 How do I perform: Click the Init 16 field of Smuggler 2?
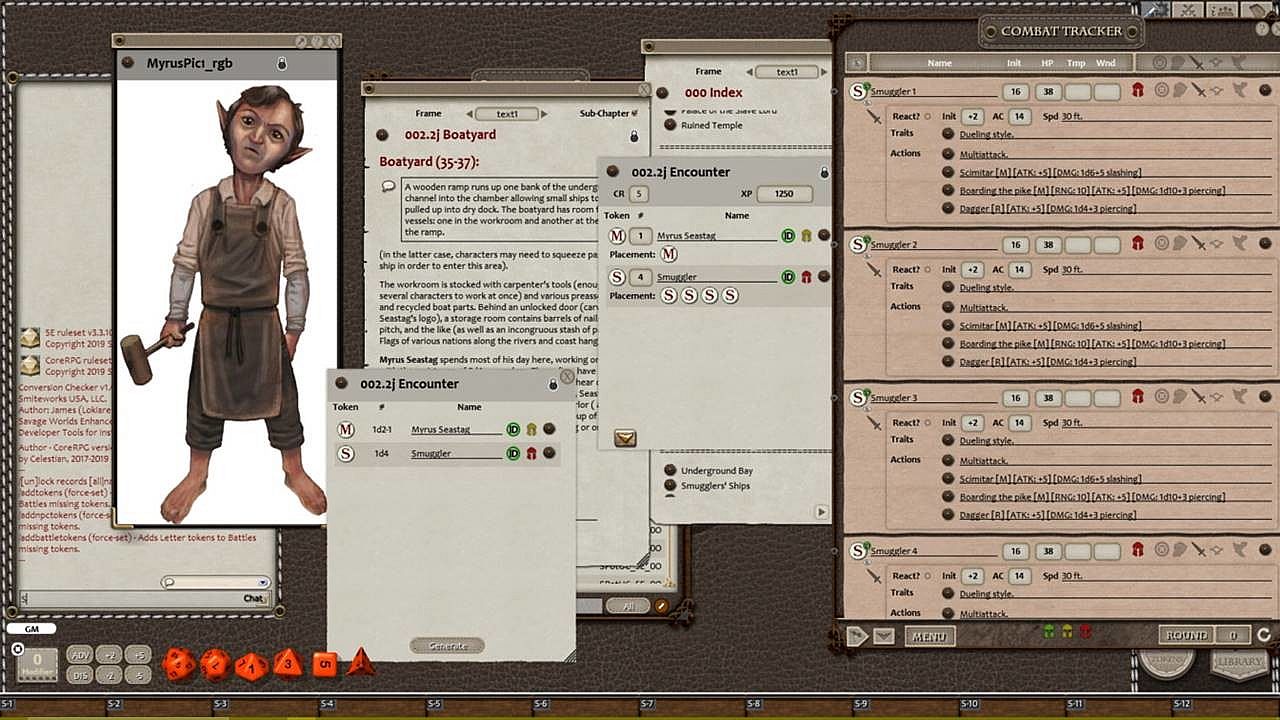pos(1016,245)
